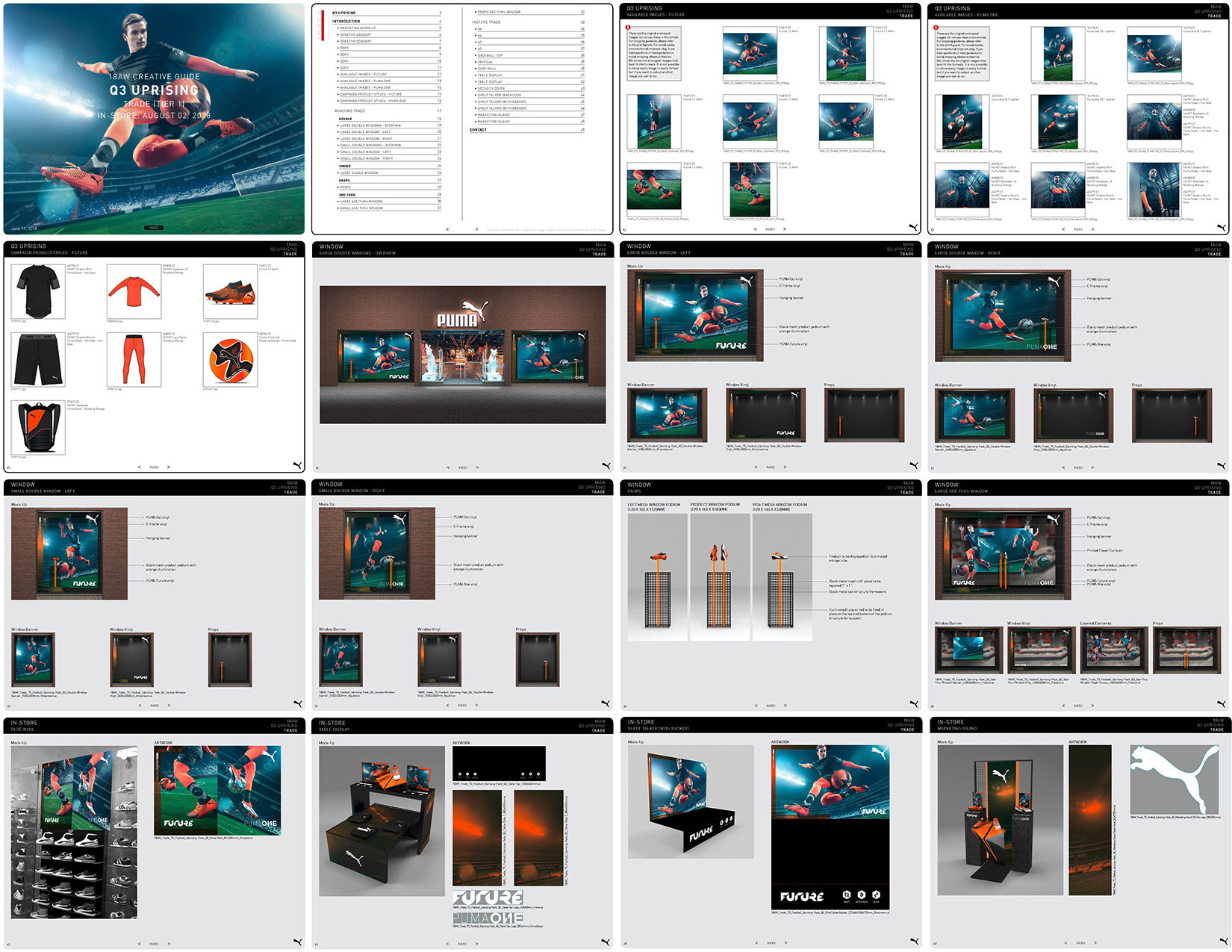Open the 'INTRODUCTION' entry in the index
The height and width of the screenshot is (952, 1232).
pyautogui.click(x=386, y=21)
